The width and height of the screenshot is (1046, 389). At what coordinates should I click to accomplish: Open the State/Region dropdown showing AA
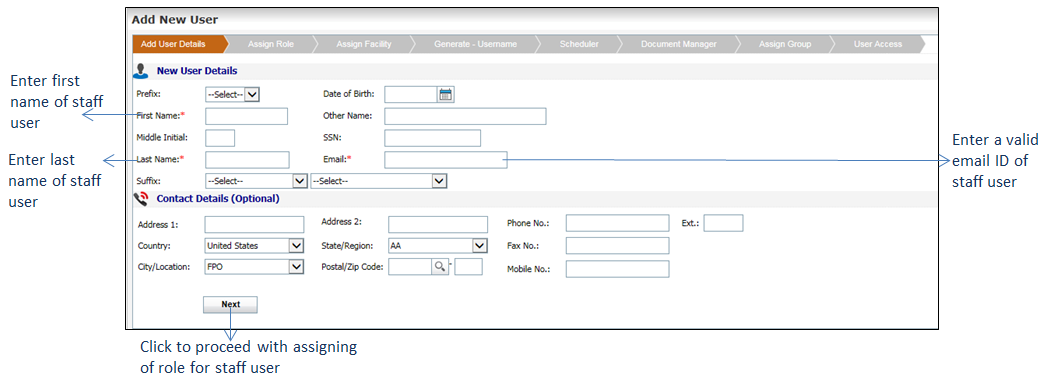pyautogui.click(x=438, y=246)
